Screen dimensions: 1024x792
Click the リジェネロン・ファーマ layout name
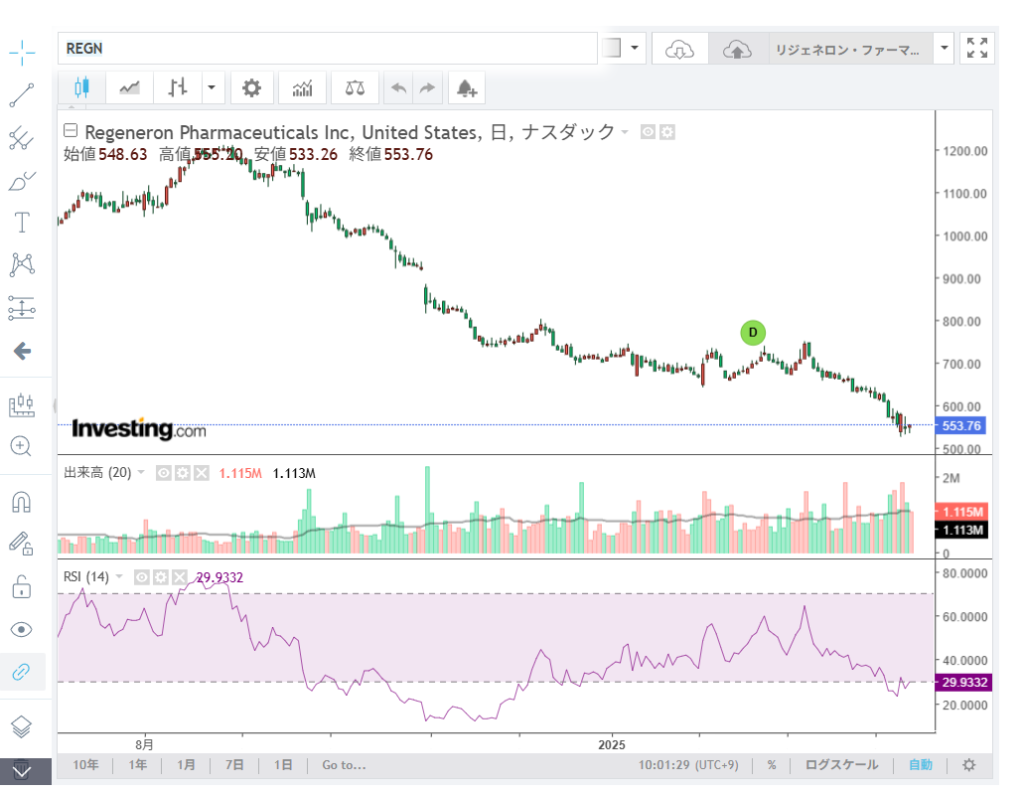(847, 50)
